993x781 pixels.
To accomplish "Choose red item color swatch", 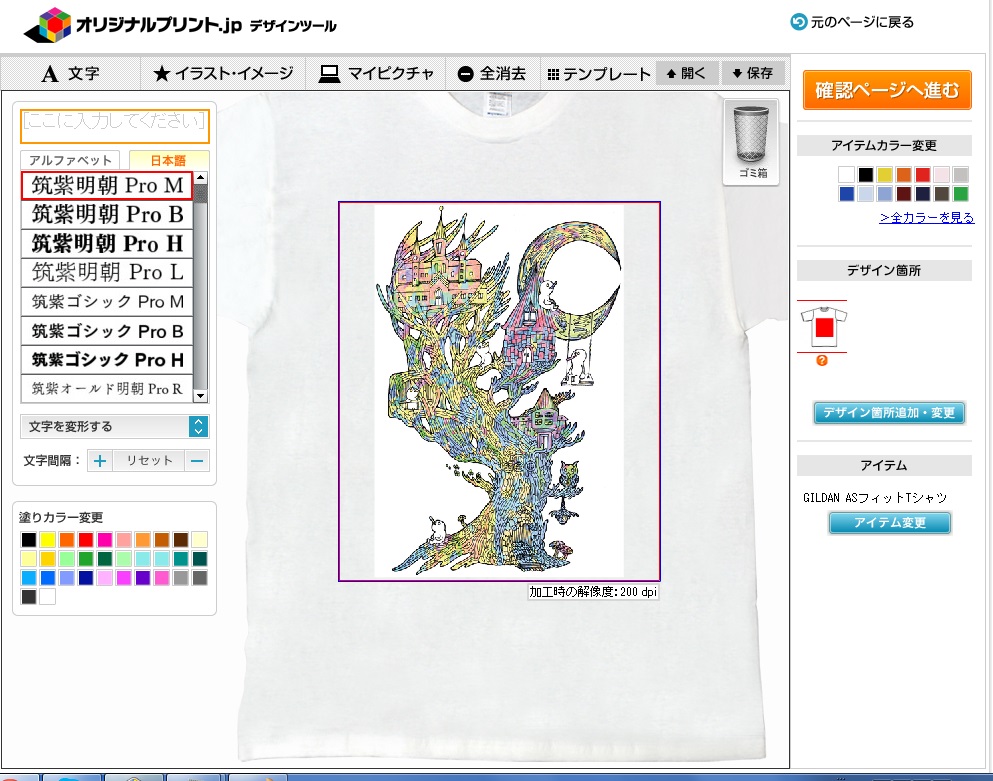I will (x=923, y=174).
